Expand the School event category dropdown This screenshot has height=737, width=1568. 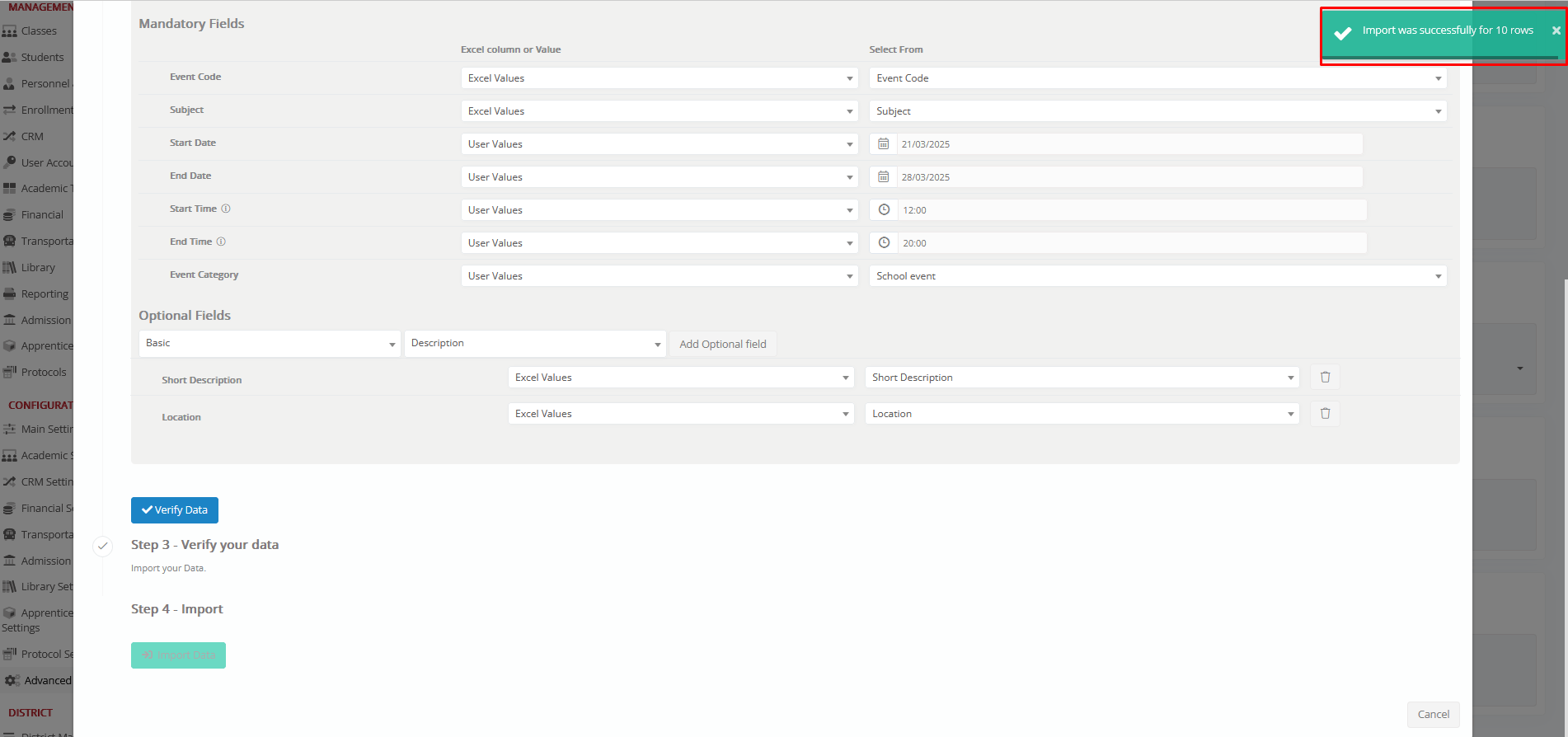click(x=1157, y=276)
